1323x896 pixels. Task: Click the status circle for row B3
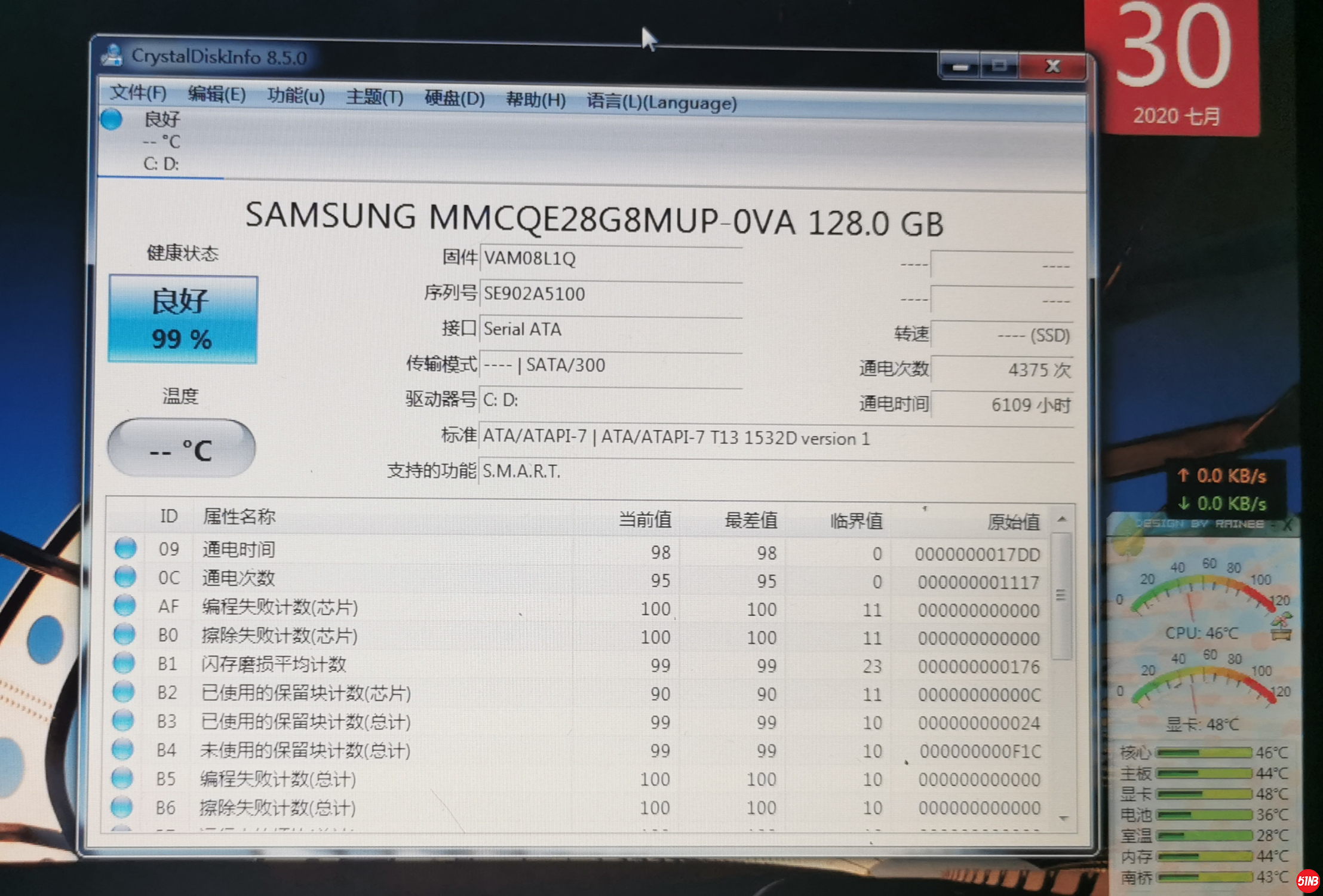coord(122,720)
